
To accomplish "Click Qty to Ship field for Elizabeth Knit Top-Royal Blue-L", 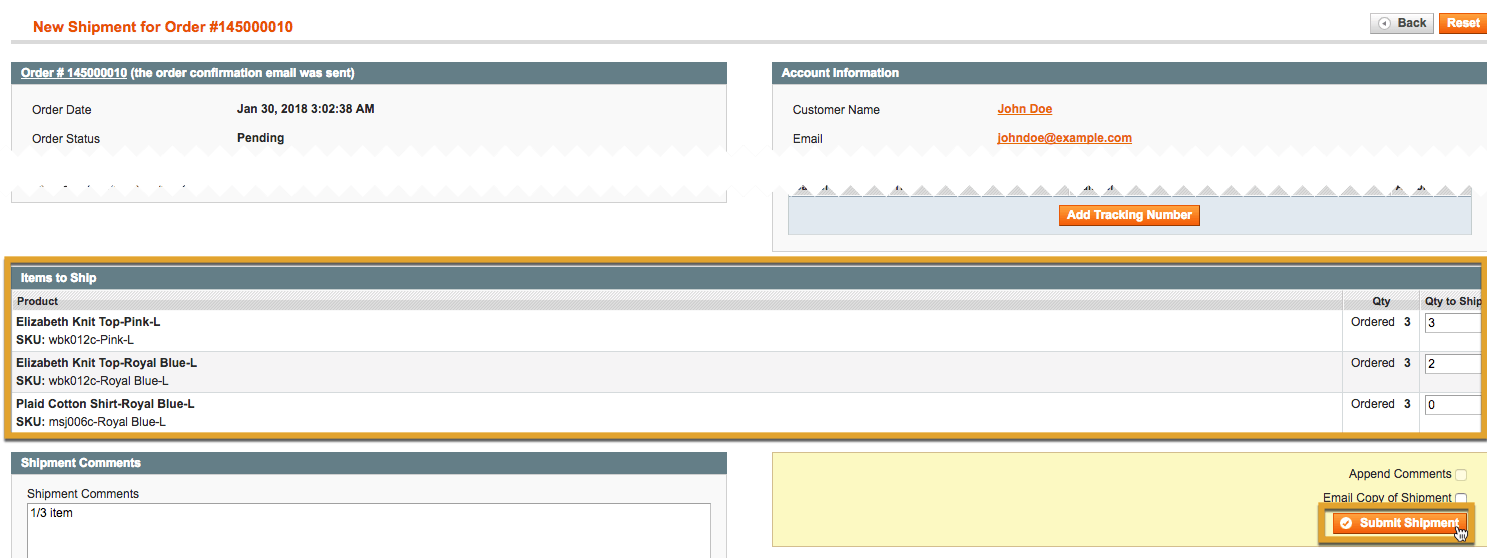I will (1452, 364).
